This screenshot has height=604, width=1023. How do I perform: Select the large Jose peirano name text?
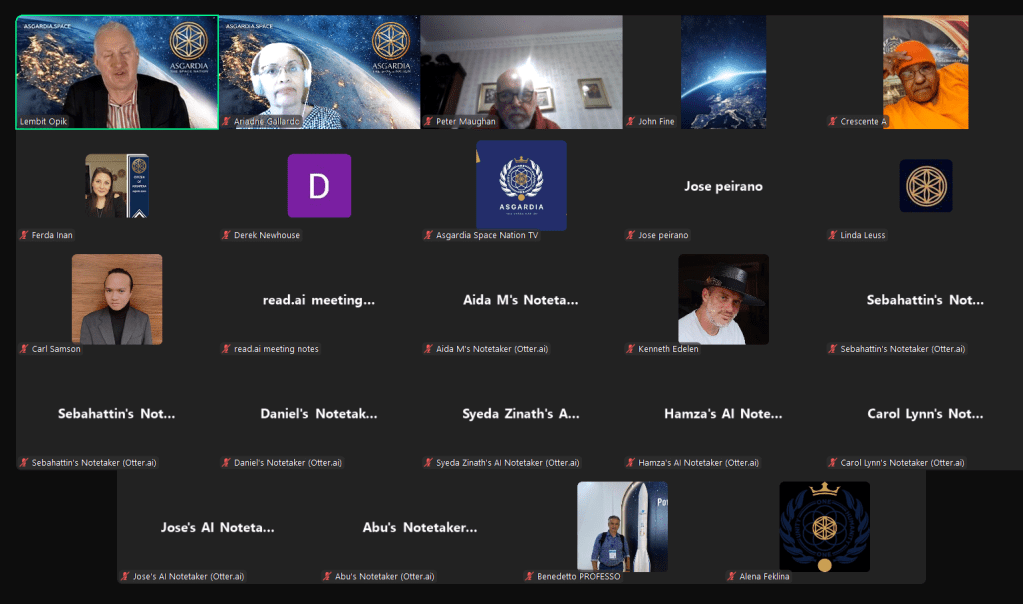coord(723,186)
